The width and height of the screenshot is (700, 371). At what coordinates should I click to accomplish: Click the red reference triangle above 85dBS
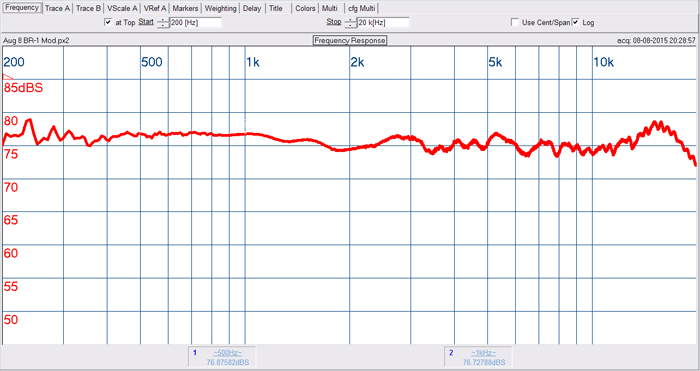pos(8,77)
